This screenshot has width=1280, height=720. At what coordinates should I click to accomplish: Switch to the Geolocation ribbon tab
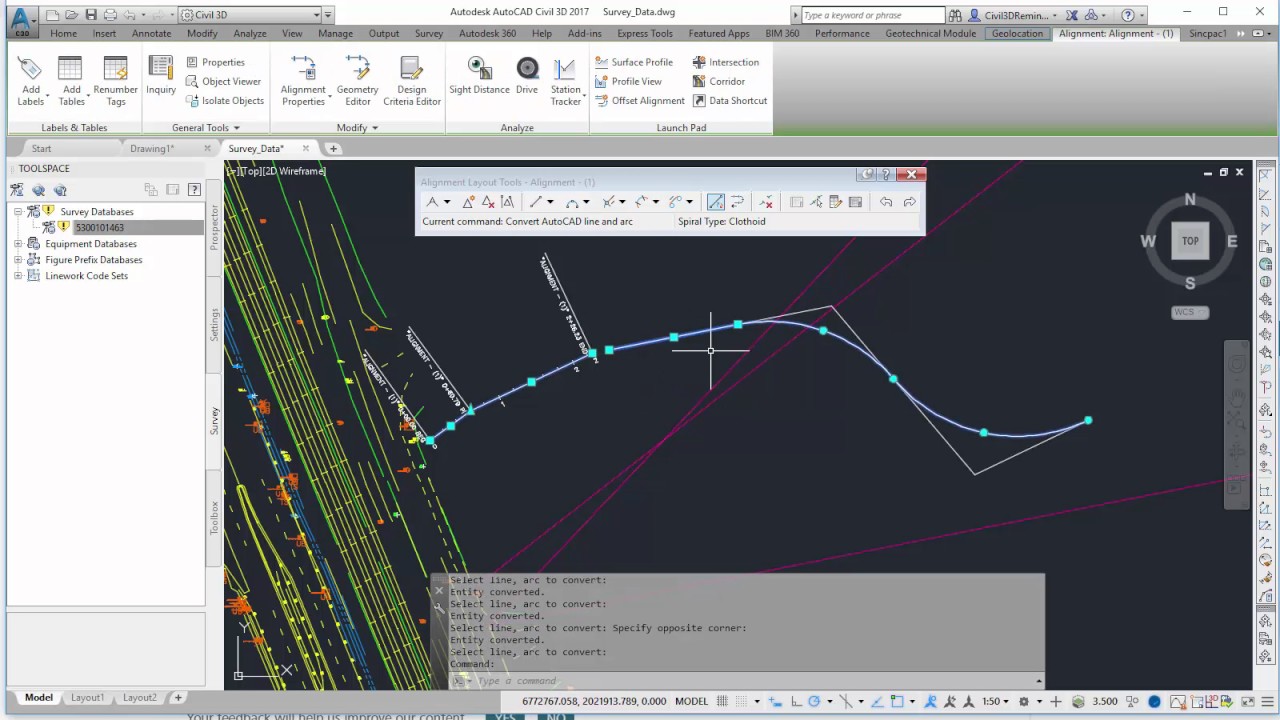click(x=1017, y=33)
